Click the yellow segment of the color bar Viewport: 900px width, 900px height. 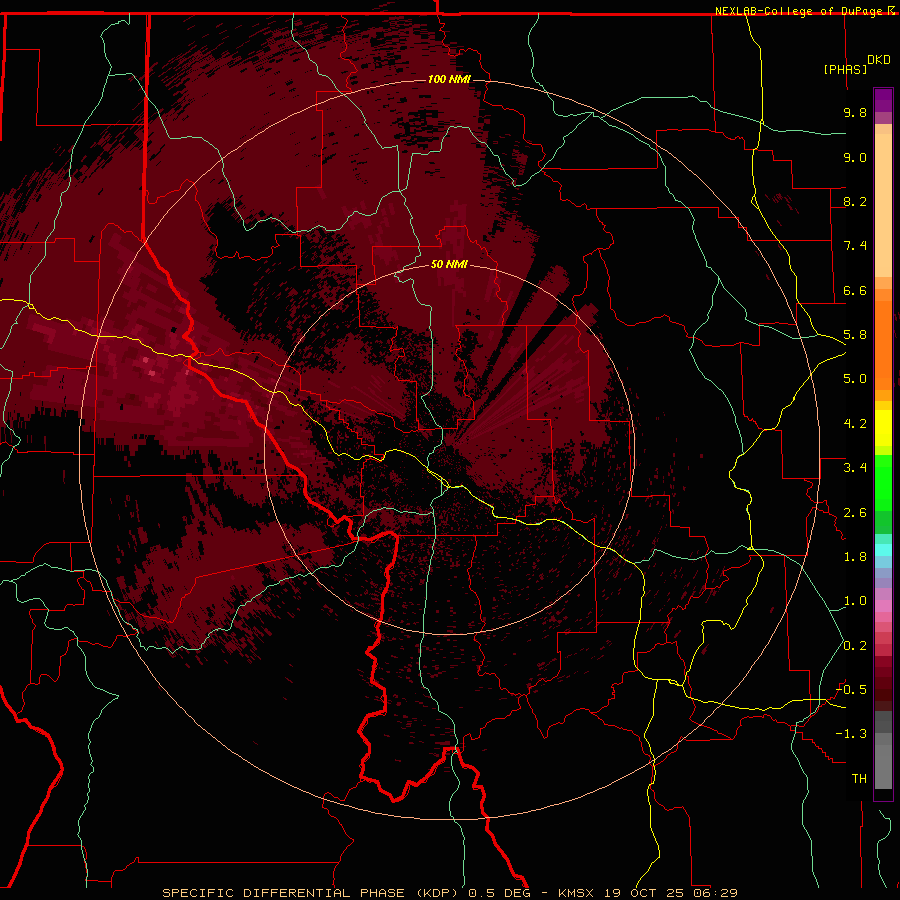coord(883,428)
